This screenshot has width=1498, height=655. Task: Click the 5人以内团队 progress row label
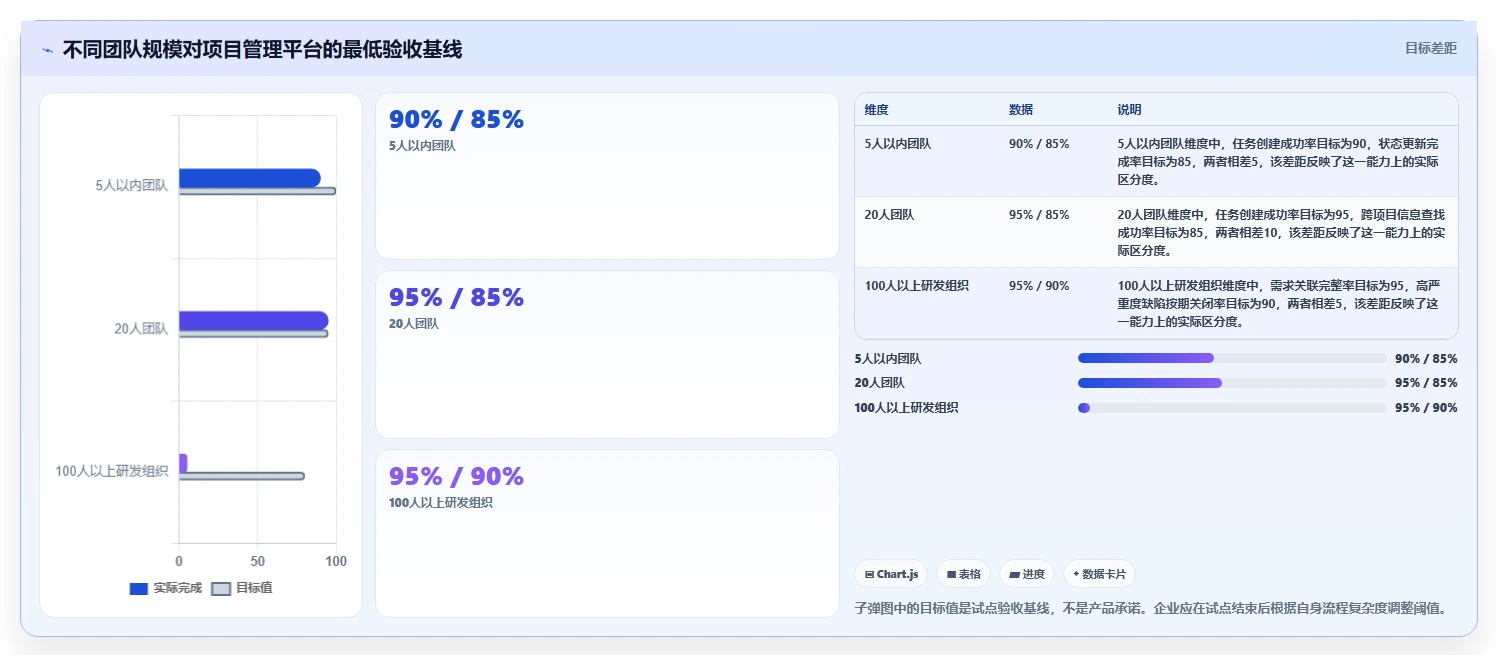click(x=888, y=358)
